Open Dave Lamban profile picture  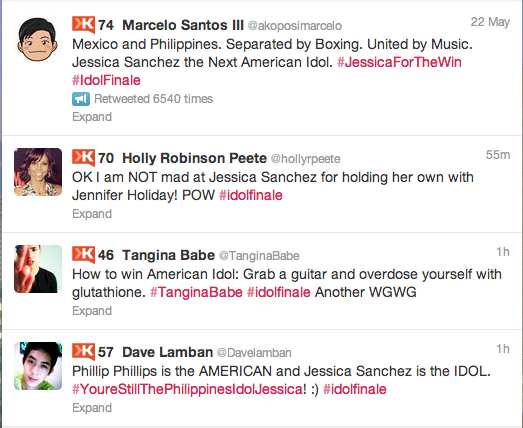[x=38, y=366]
